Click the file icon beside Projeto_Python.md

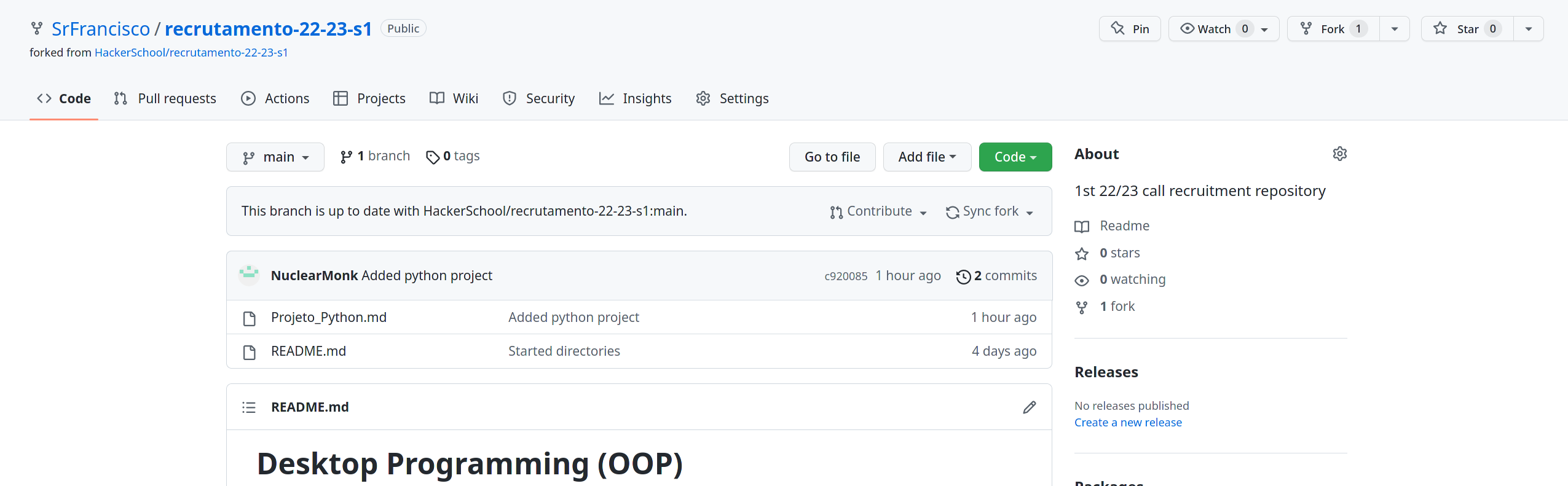point(250,318)
